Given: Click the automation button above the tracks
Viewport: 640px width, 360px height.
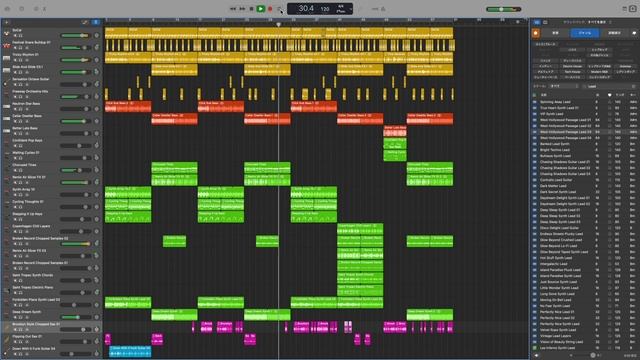Looking at the screenshot, I should tap(84, 22).
